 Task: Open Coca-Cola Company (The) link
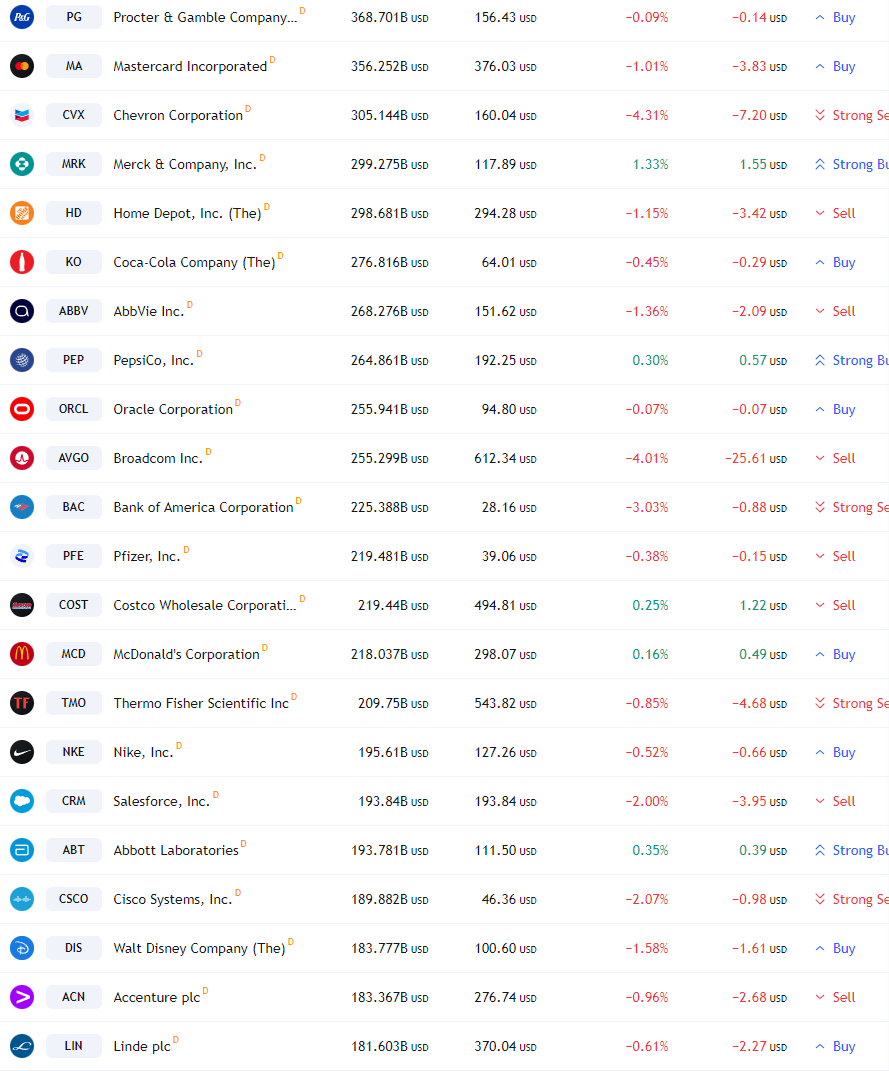coord(195,262)
